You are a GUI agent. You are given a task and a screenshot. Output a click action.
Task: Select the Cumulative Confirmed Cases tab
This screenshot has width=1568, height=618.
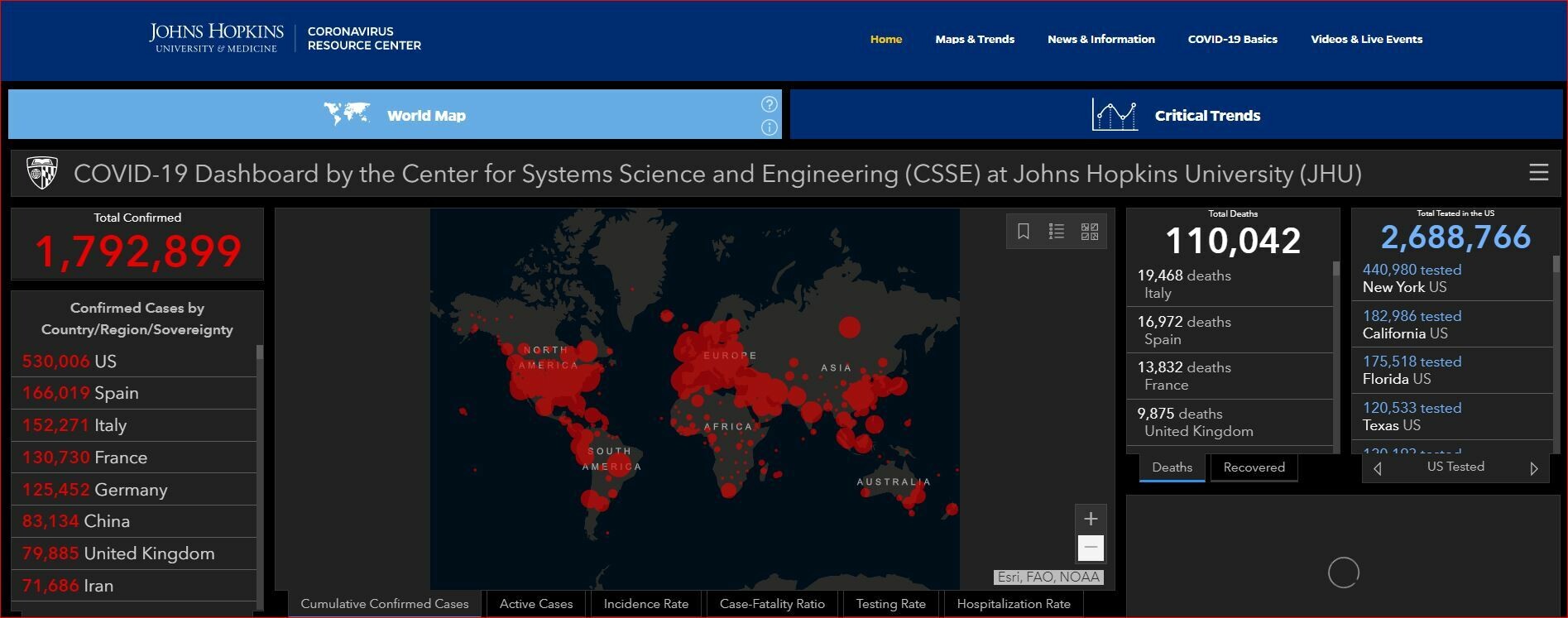tap(385, 604)
